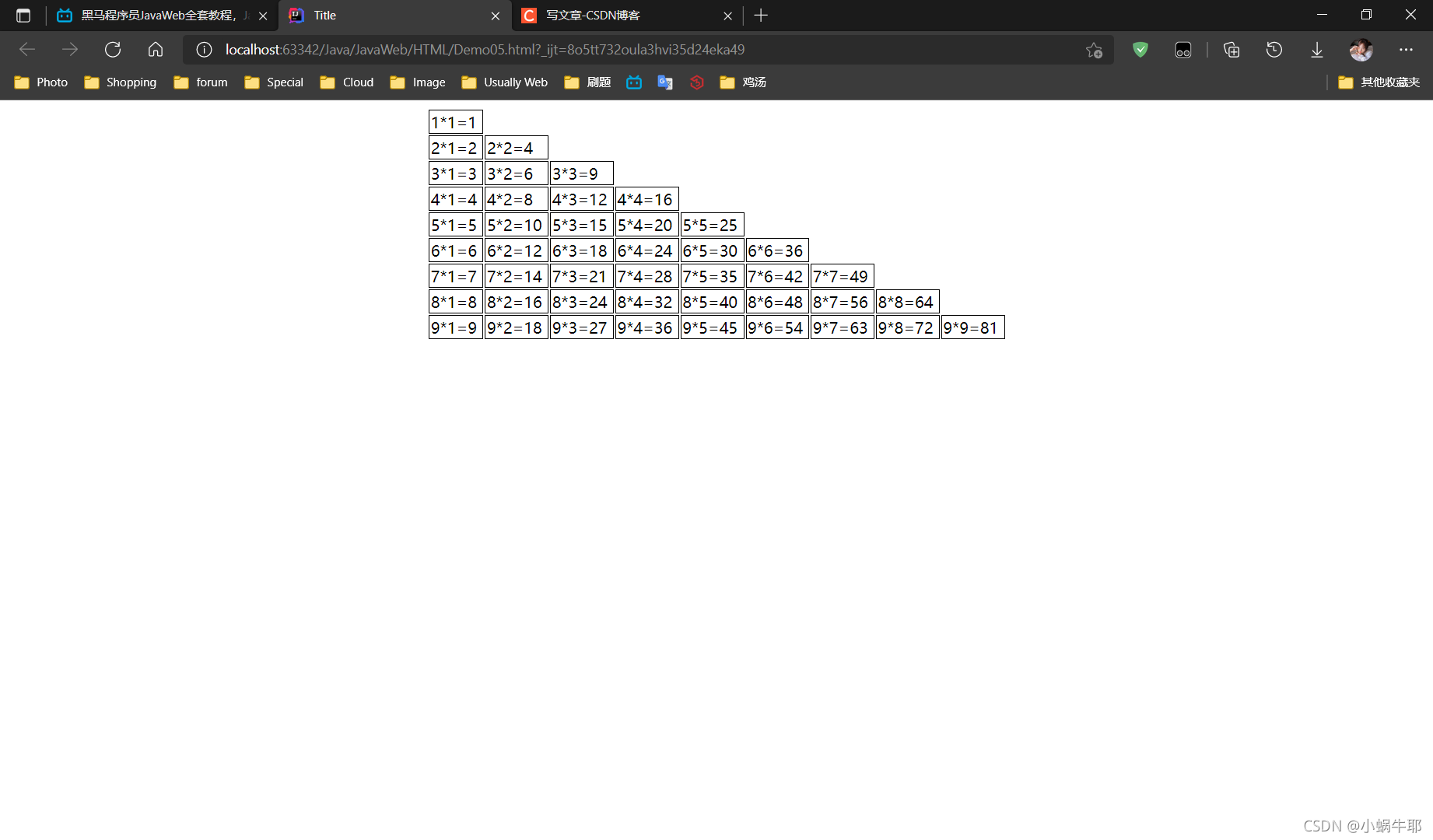1433x840 pixels.
Task: Open the Google Translate bookmark icon
Action: coord(665,82)
